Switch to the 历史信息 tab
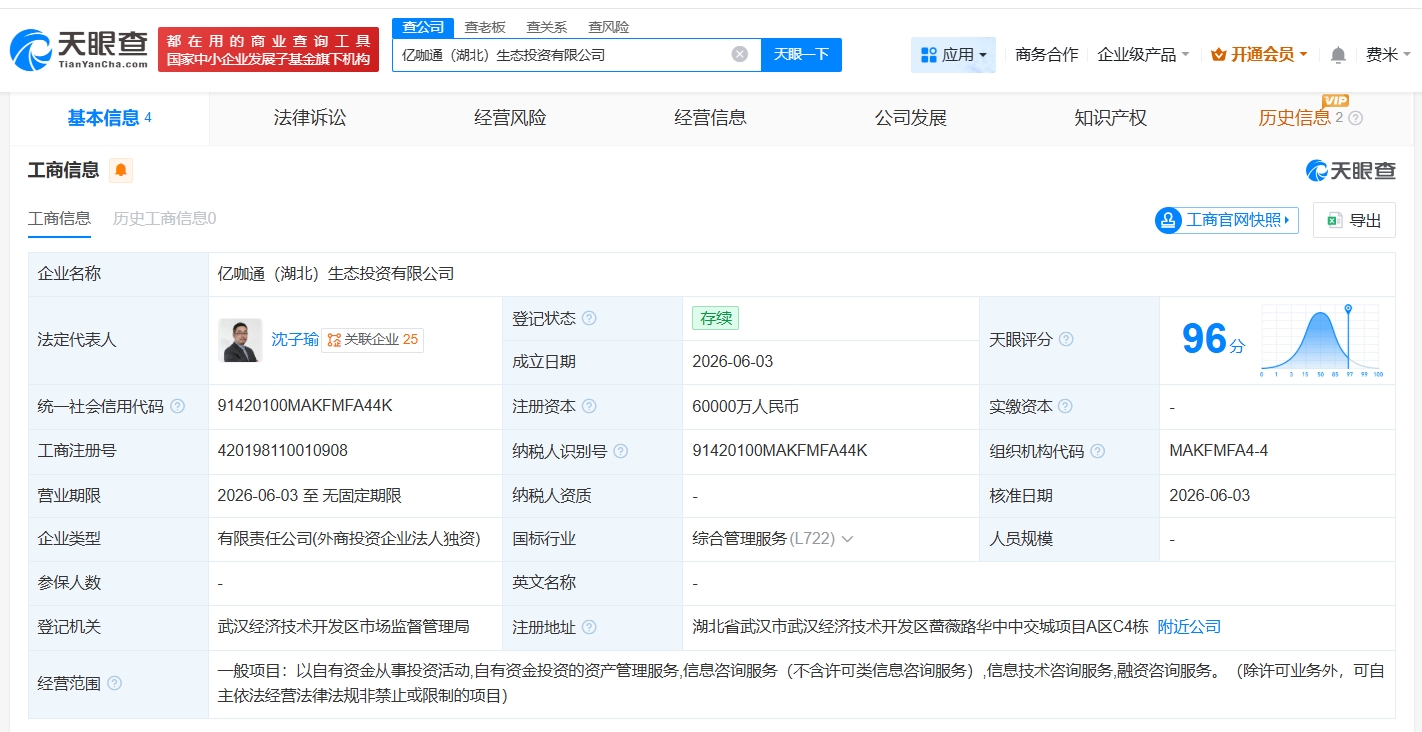This screenshot has height=732, width=1422. (x=1294, y=118)
